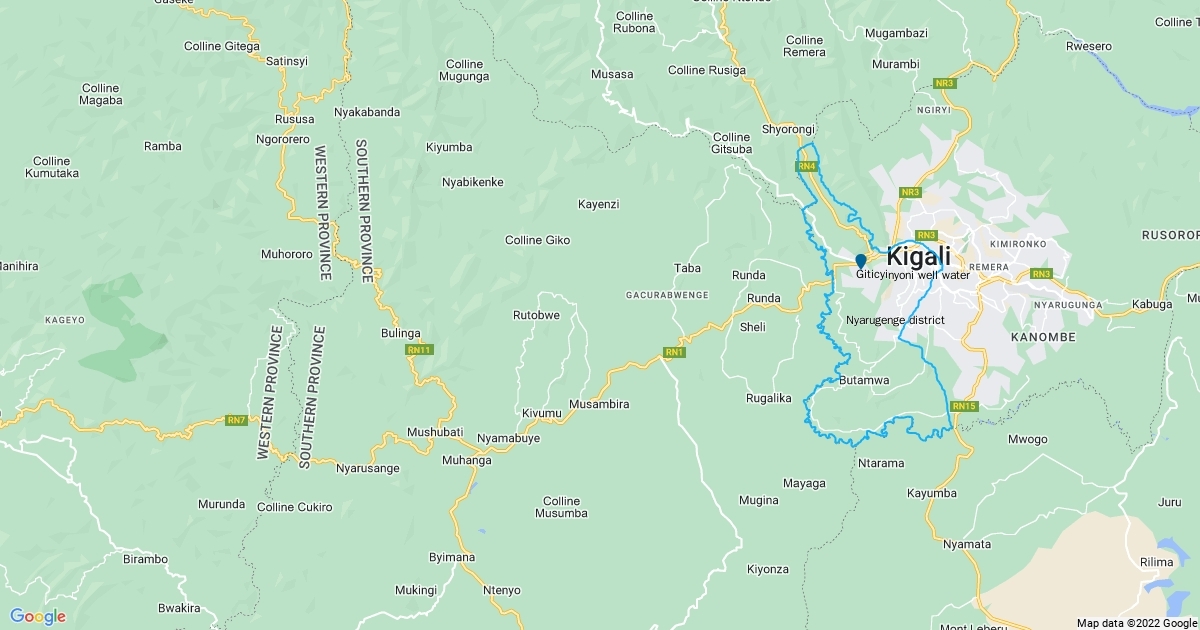Click the RN4 highway shield

(808, 166)
